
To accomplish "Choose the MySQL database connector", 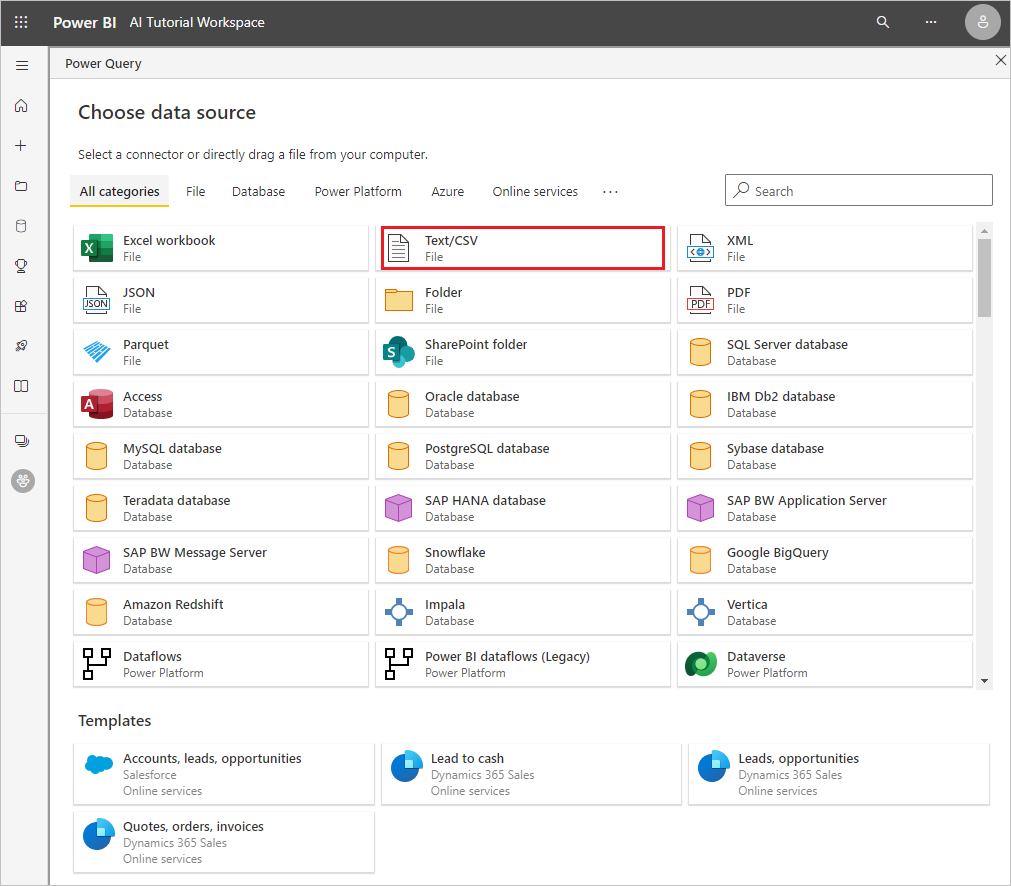I will click(221, 457).
